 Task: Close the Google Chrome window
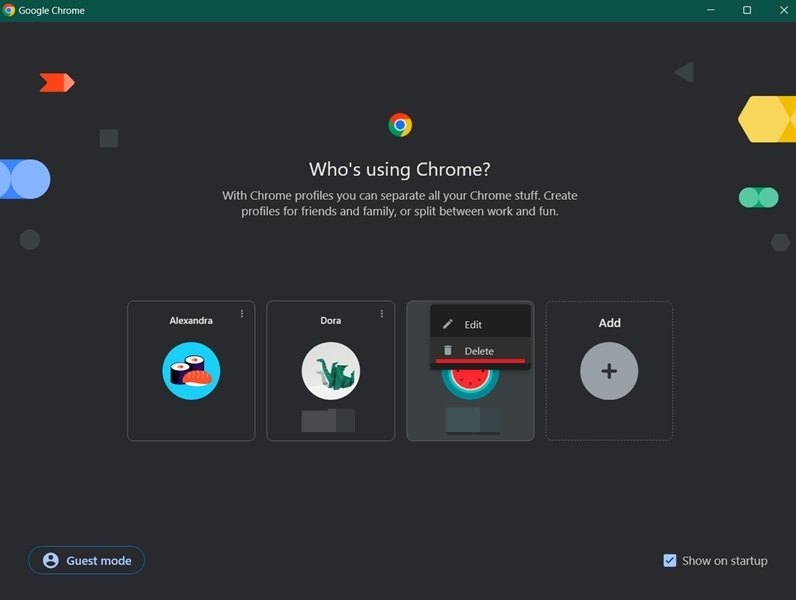[783, 10]
